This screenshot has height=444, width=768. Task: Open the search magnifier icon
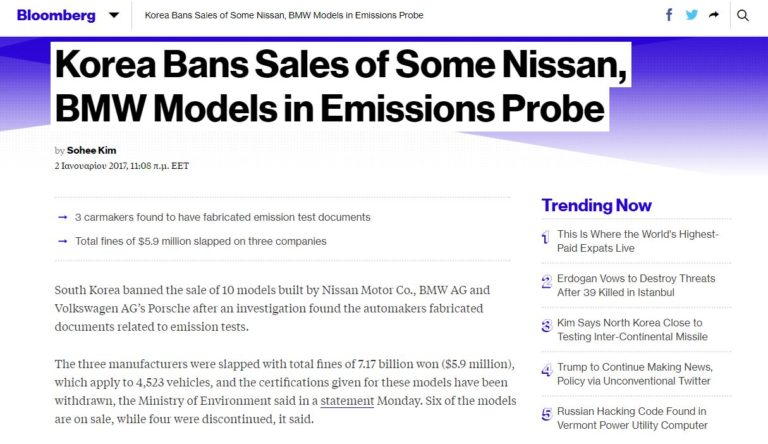tap(743, 15)
